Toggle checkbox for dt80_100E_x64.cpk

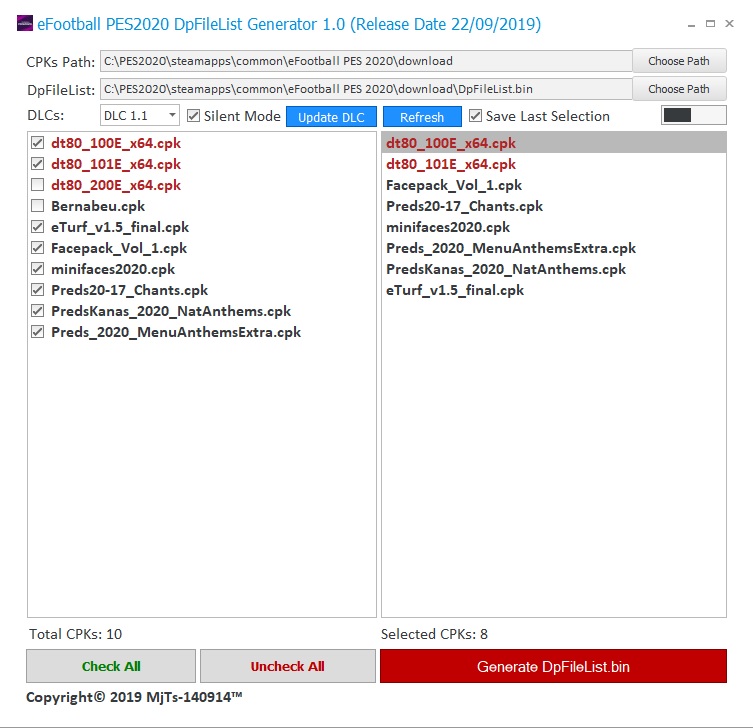point(37,143)
